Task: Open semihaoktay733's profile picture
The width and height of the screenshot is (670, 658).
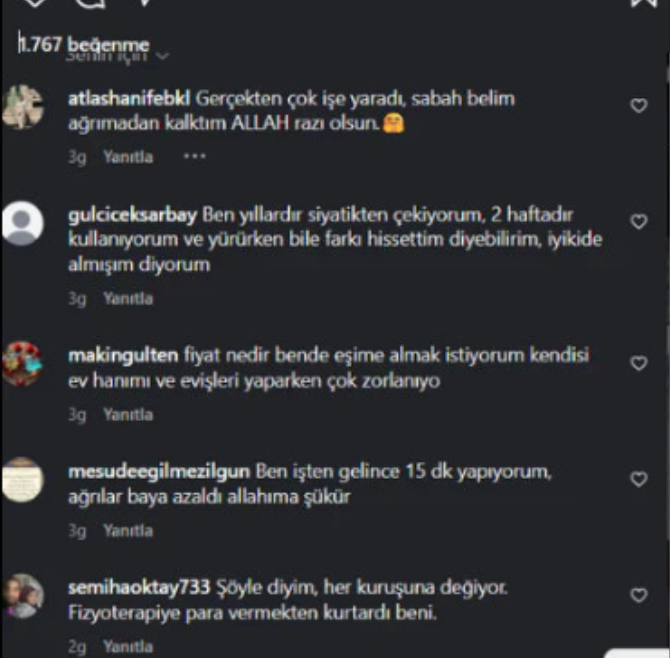Action: [23, 596]
